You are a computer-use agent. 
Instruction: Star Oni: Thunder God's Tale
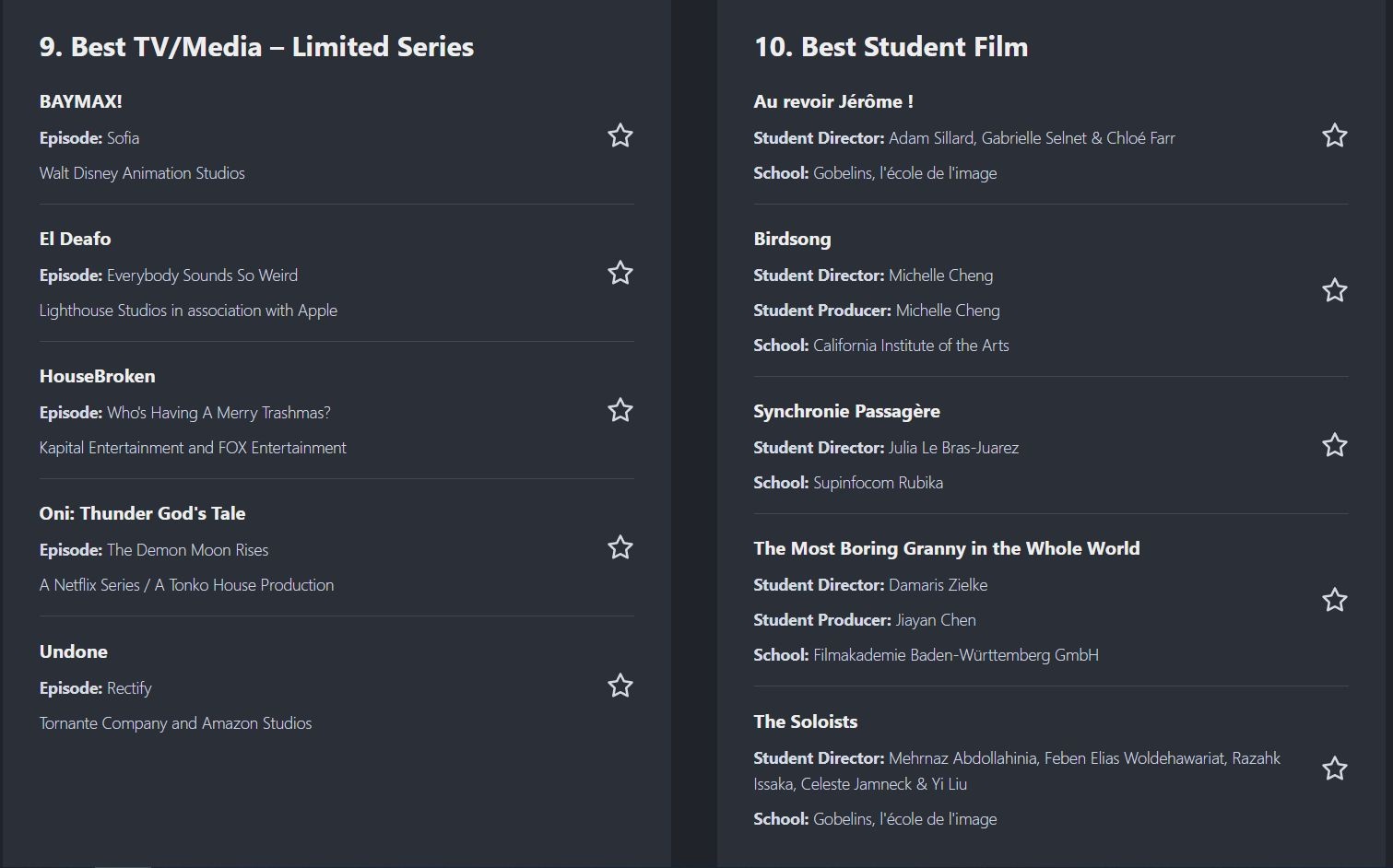click(620, 548)
